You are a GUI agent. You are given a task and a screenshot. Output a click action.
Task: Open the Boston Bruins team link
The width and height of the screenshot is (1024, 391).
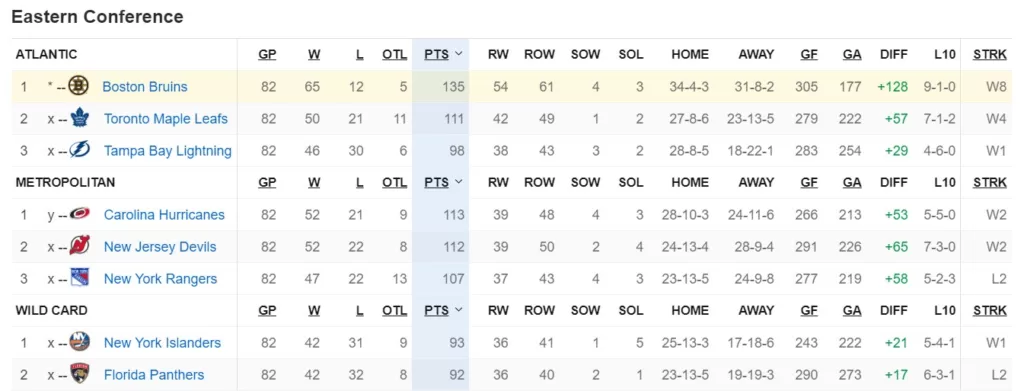click(145, 86)
